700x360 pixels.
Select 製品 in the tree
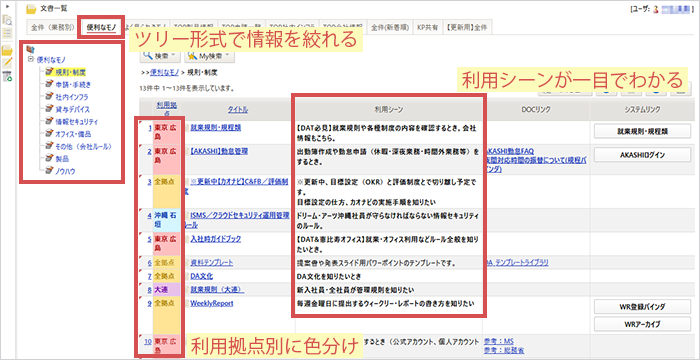(x=62, y=159)
